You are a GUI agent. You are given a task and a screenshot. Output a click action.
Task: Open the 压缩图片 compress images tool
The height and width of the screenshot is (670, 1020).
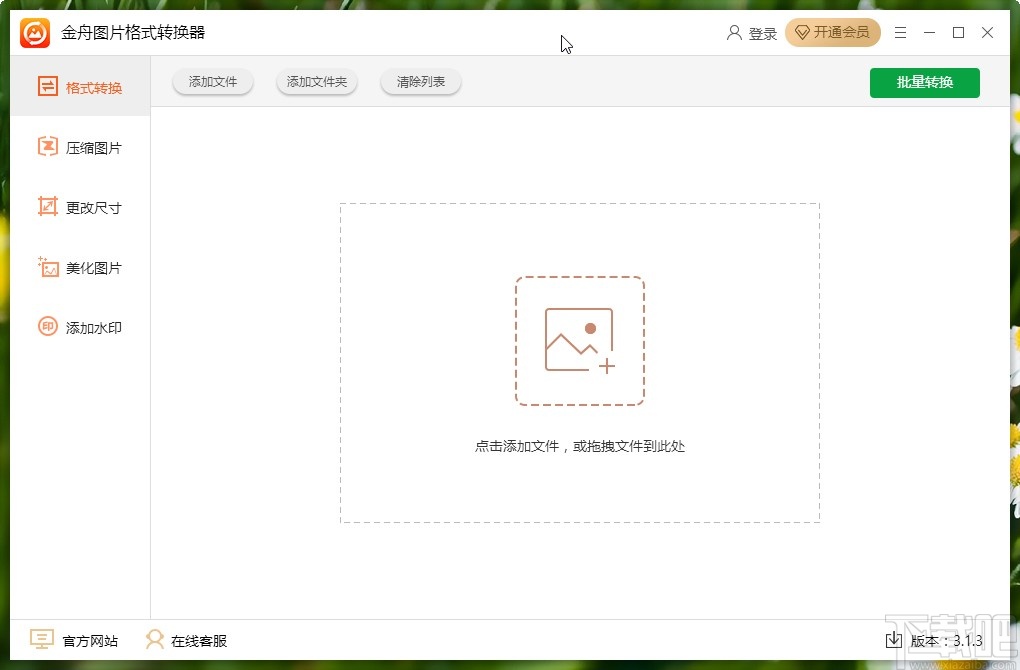(x=80, y=147)
